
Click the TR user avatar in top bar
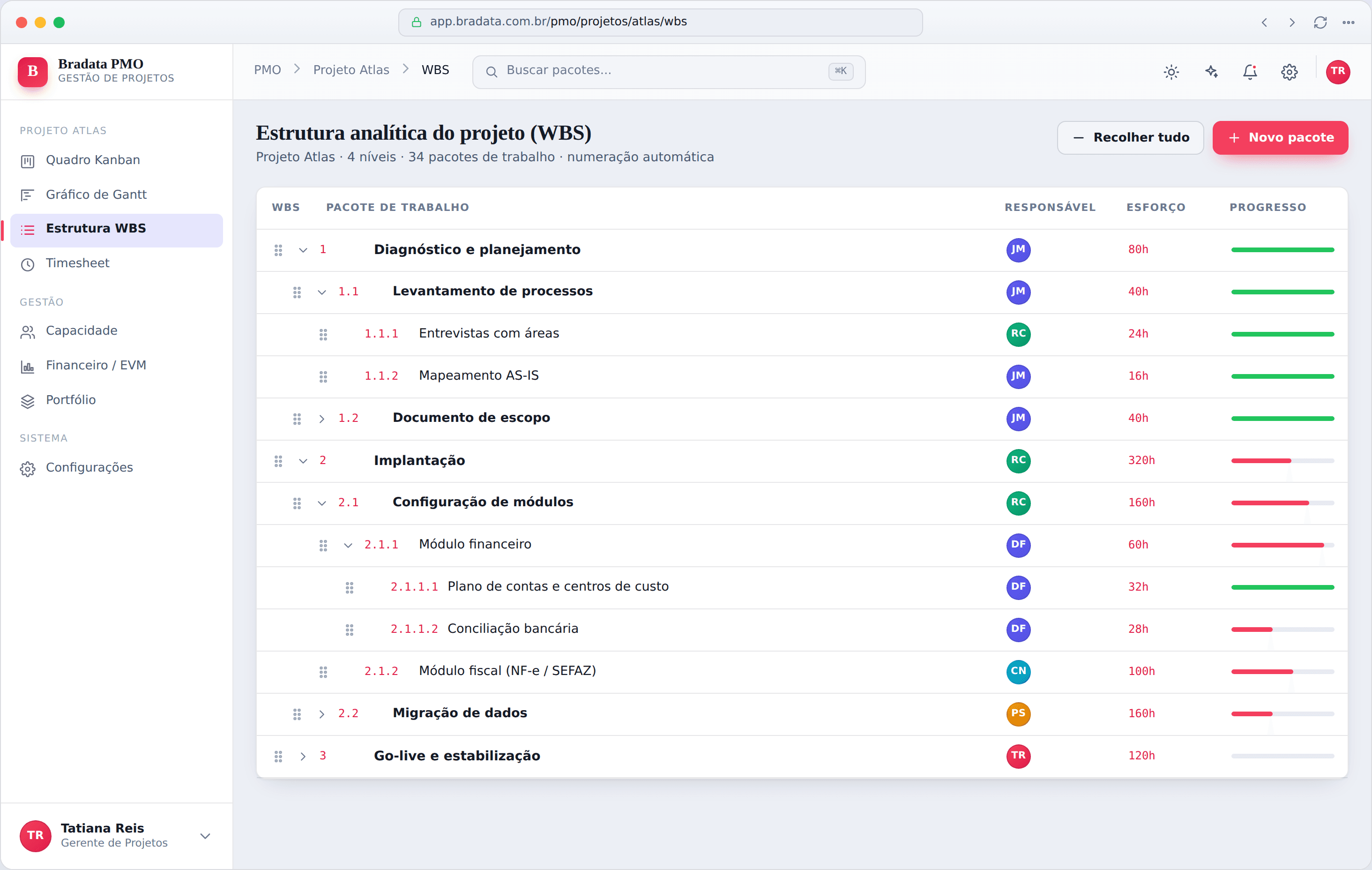(x=1338, y=72)
